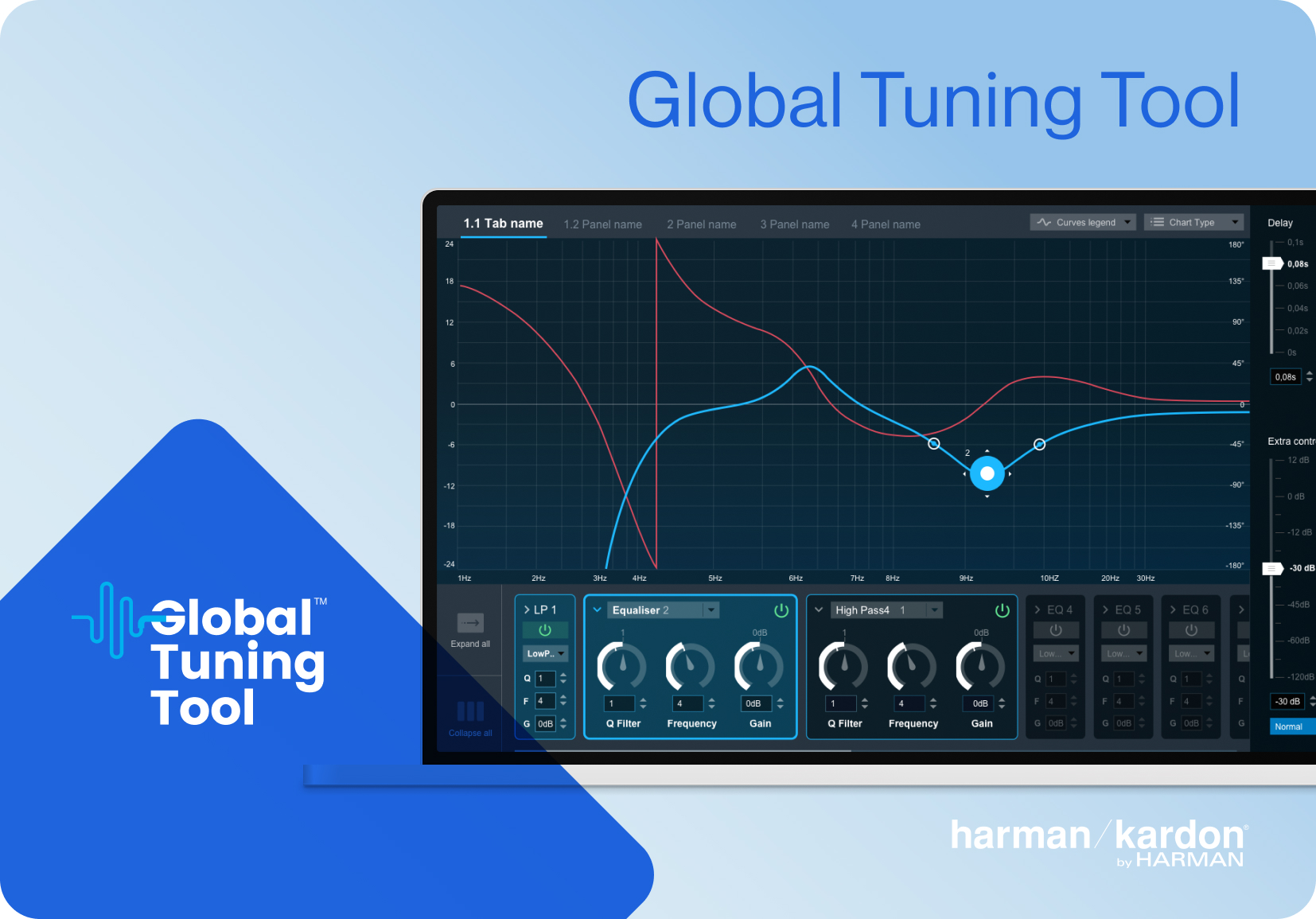Viewport: 1316px width, 919px height.
Task: Click the Q stepper arrows in LP 1
Action: pos(563,679)
